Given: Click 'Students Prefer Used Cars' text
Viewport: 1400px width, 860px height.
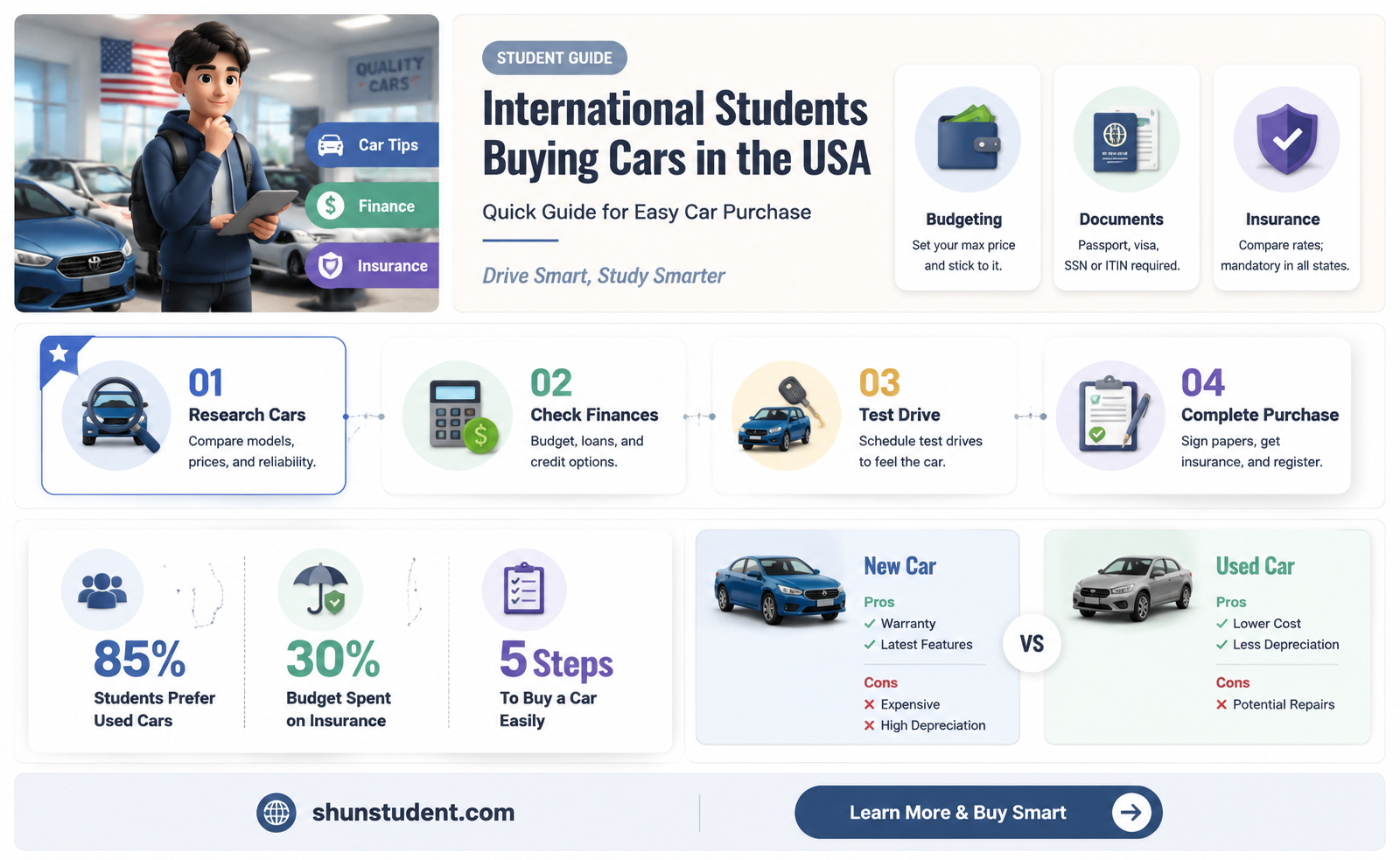Looking at the screenshot, I should click(x=154, y=710).
